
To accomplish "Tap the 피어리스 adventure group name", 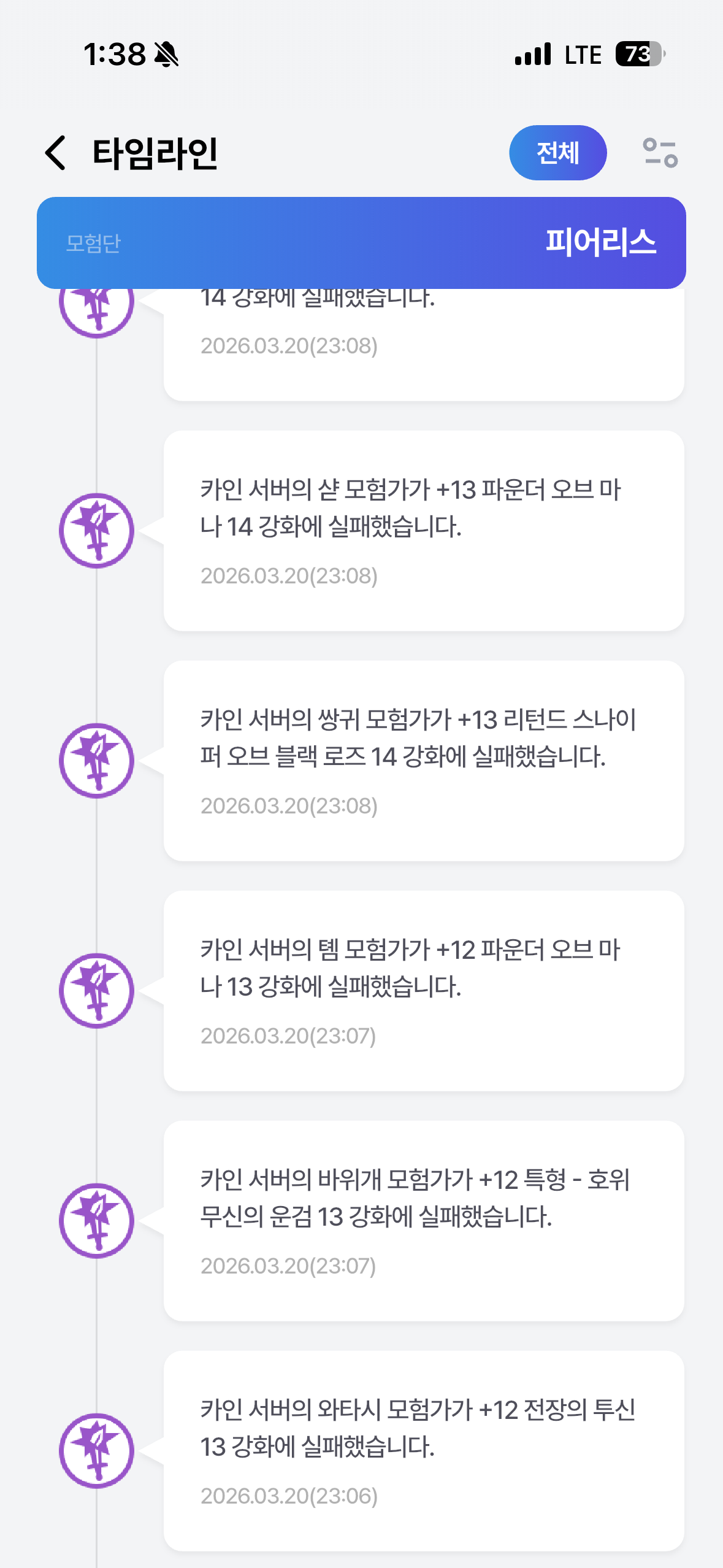I will pyautogui.click(x=600, y=242).
